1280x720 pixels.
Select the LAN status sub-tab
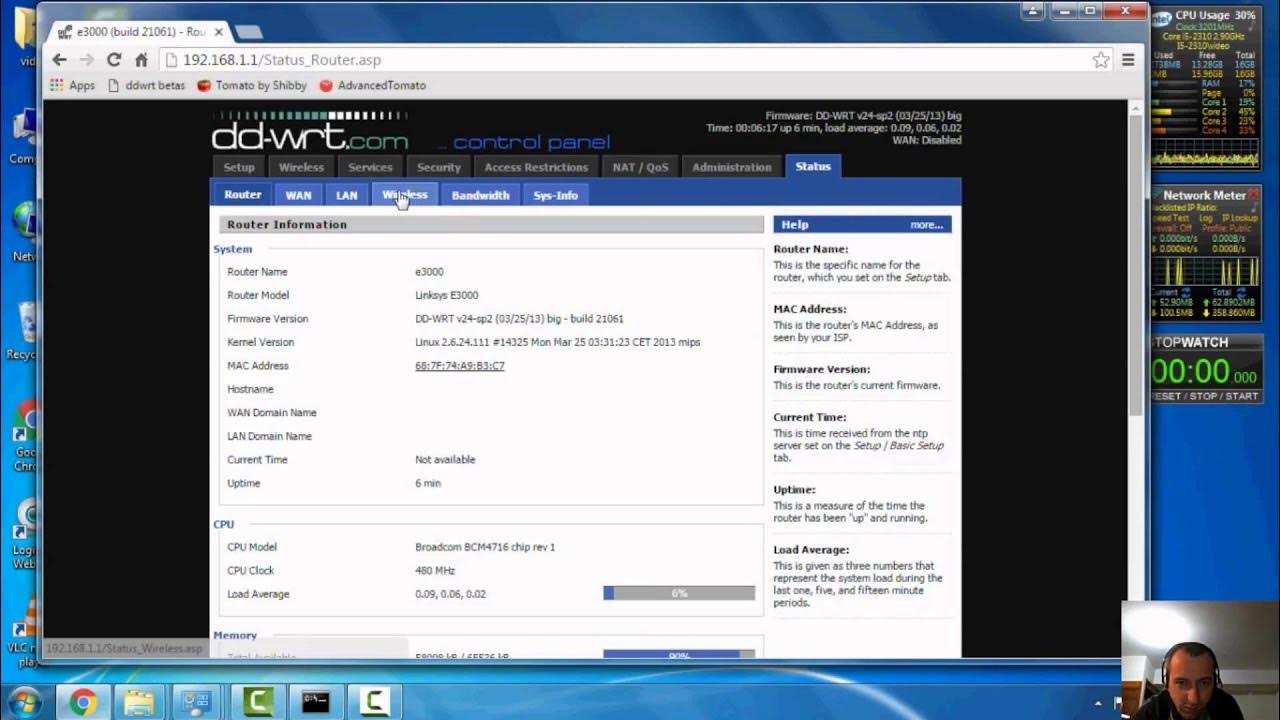point(346,195)
